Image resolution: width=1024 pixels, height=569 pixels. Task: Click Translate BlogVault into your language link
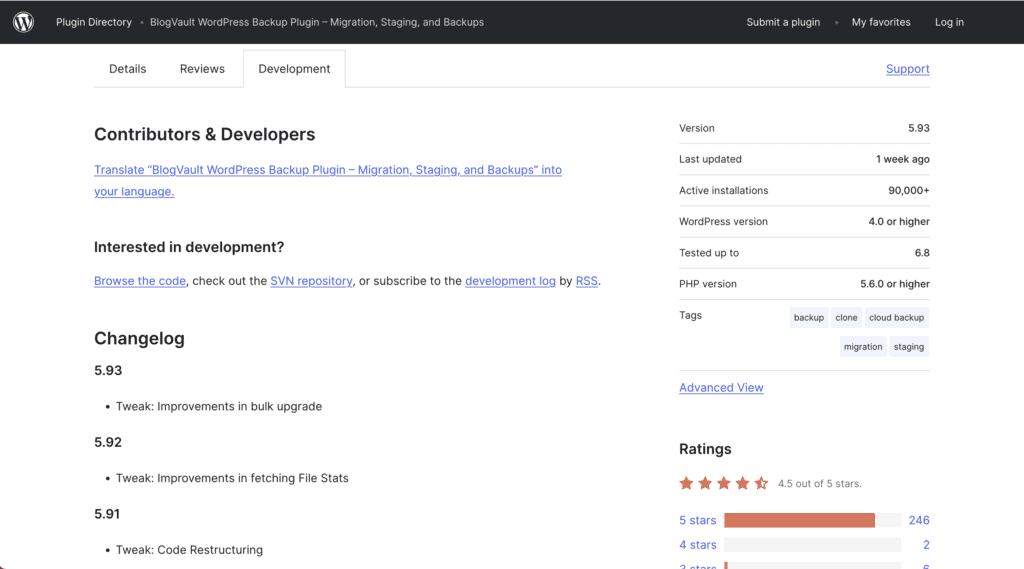328,180
